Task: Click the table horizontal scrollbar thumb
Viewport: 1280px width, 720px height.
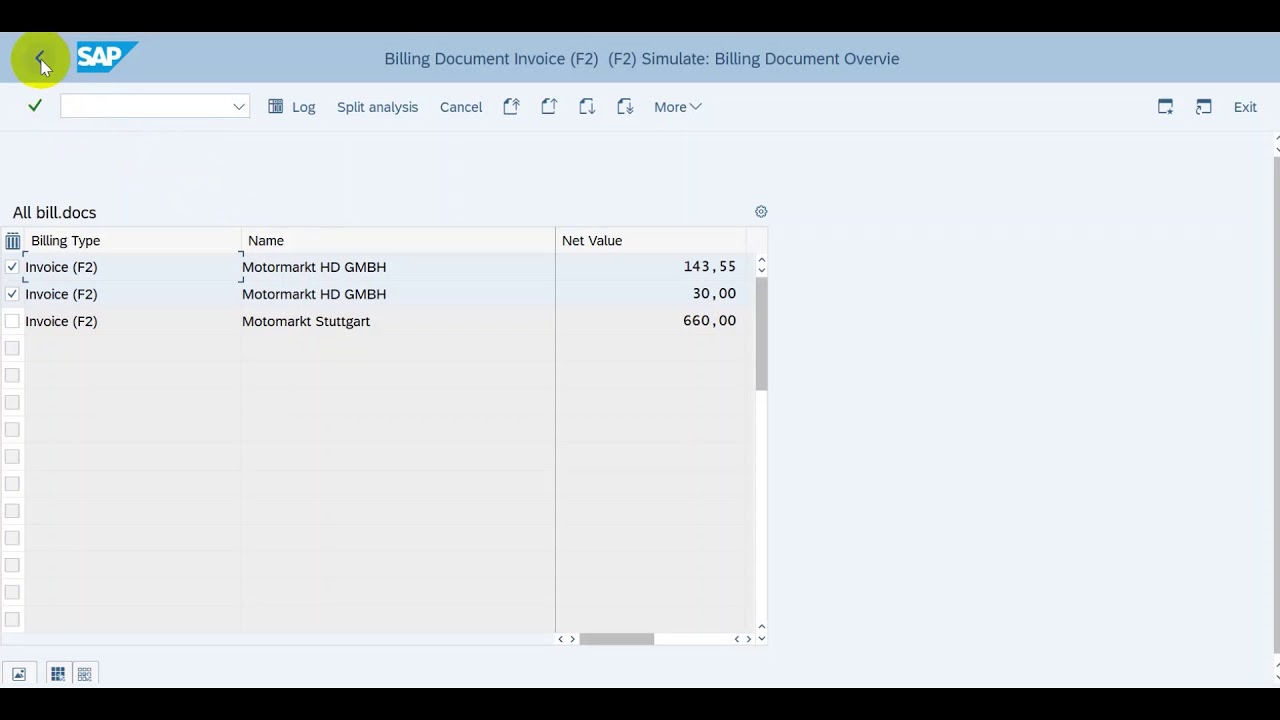Action: [x=616, y=639]
